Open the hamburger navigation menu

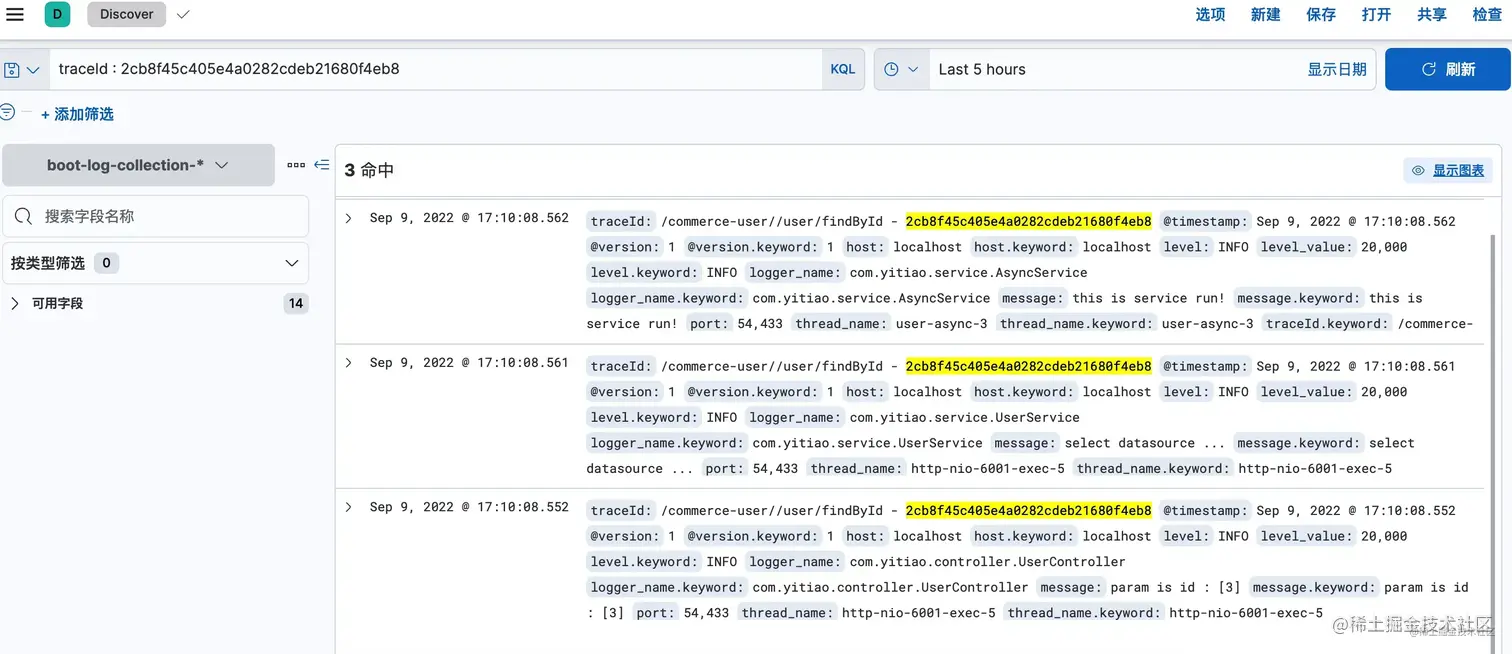[15, 14]
